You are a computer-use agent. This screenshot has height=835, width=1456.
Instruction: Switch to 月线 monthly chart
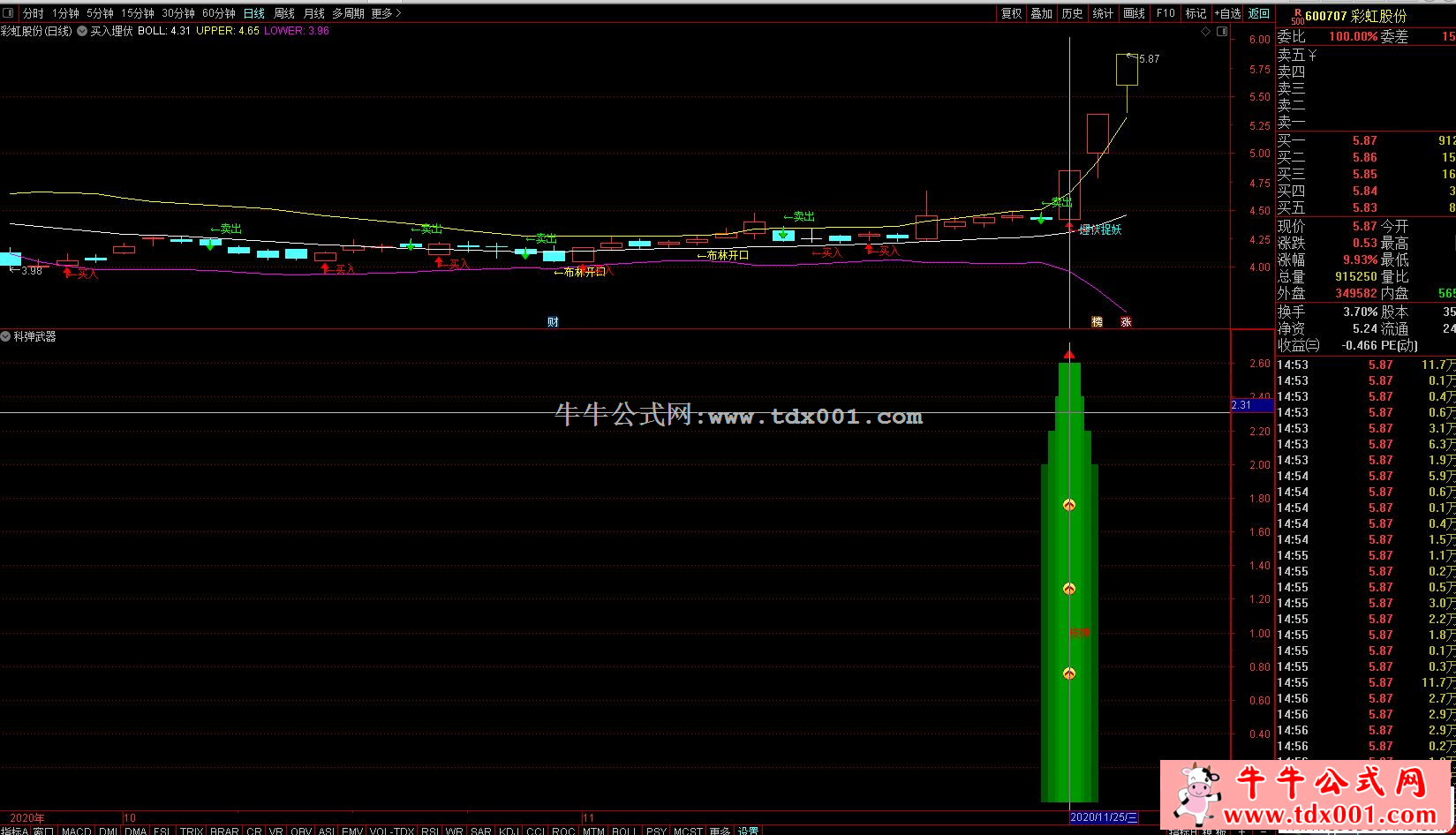pos(313,13)
